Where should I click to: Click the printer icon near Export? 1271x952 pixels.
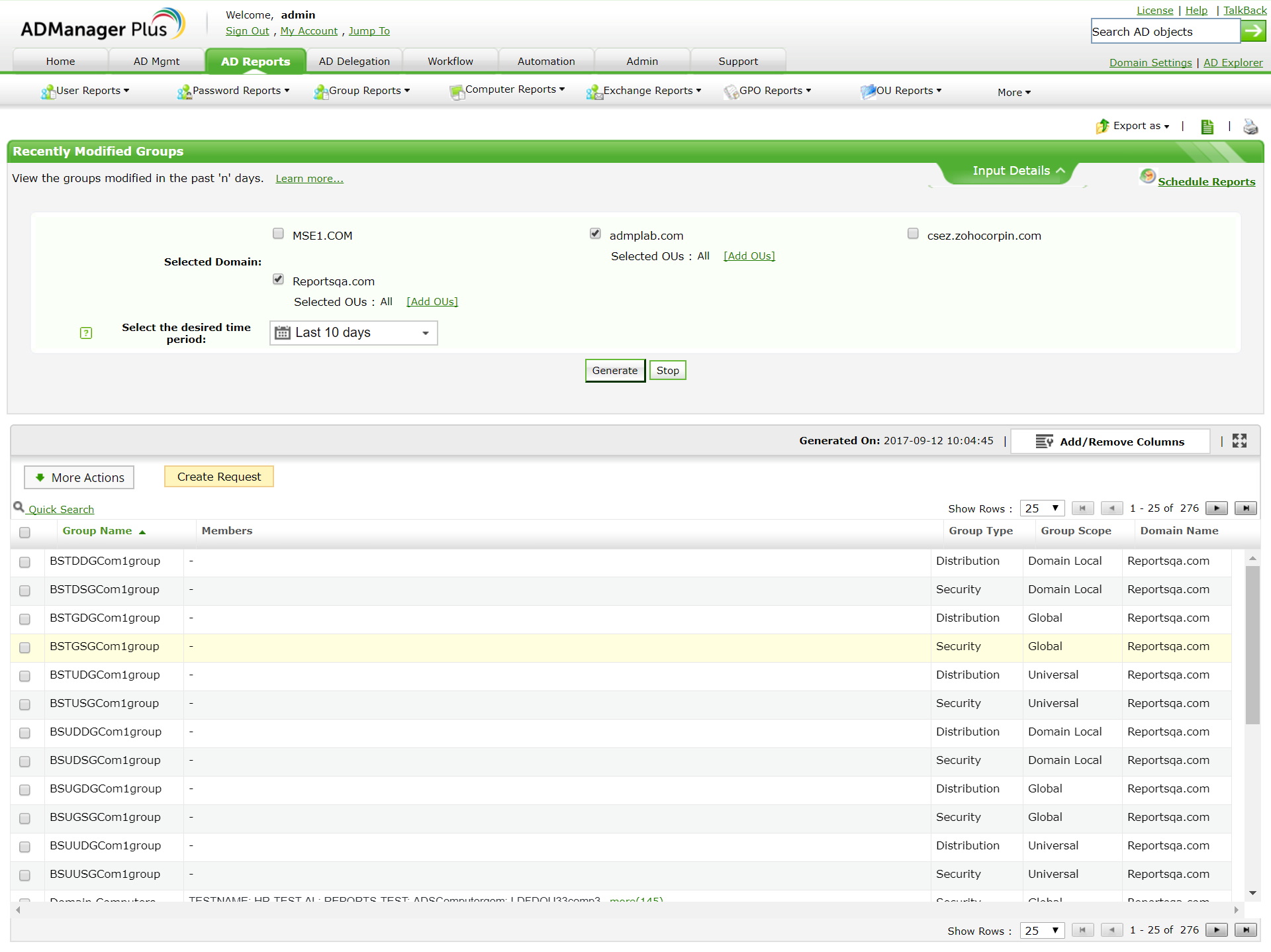(x=1250, y=126)
